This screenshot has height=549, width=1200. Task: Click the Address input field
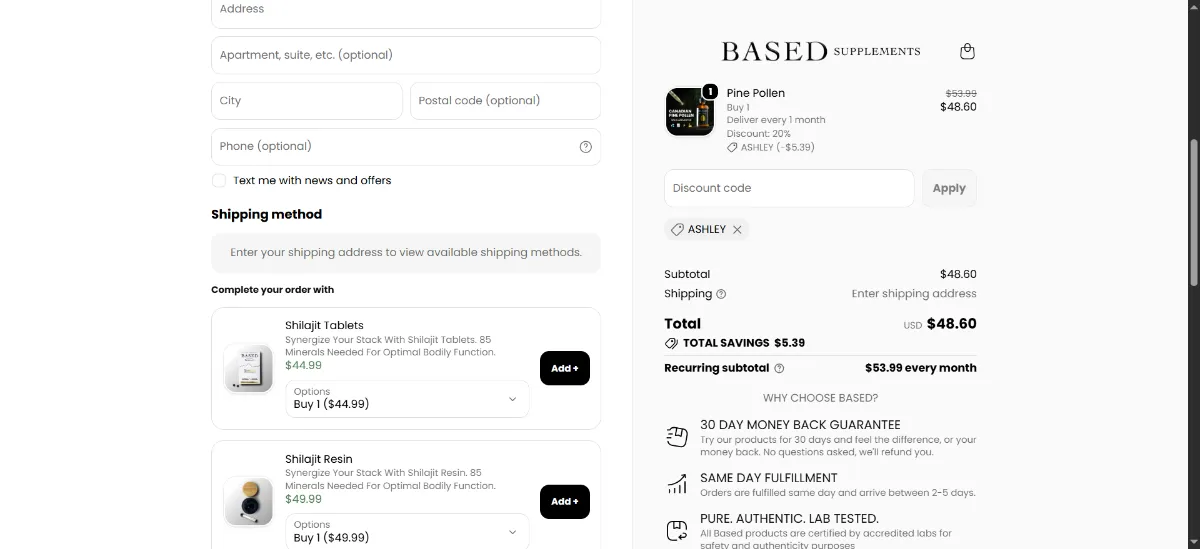[x=406, y=12]
